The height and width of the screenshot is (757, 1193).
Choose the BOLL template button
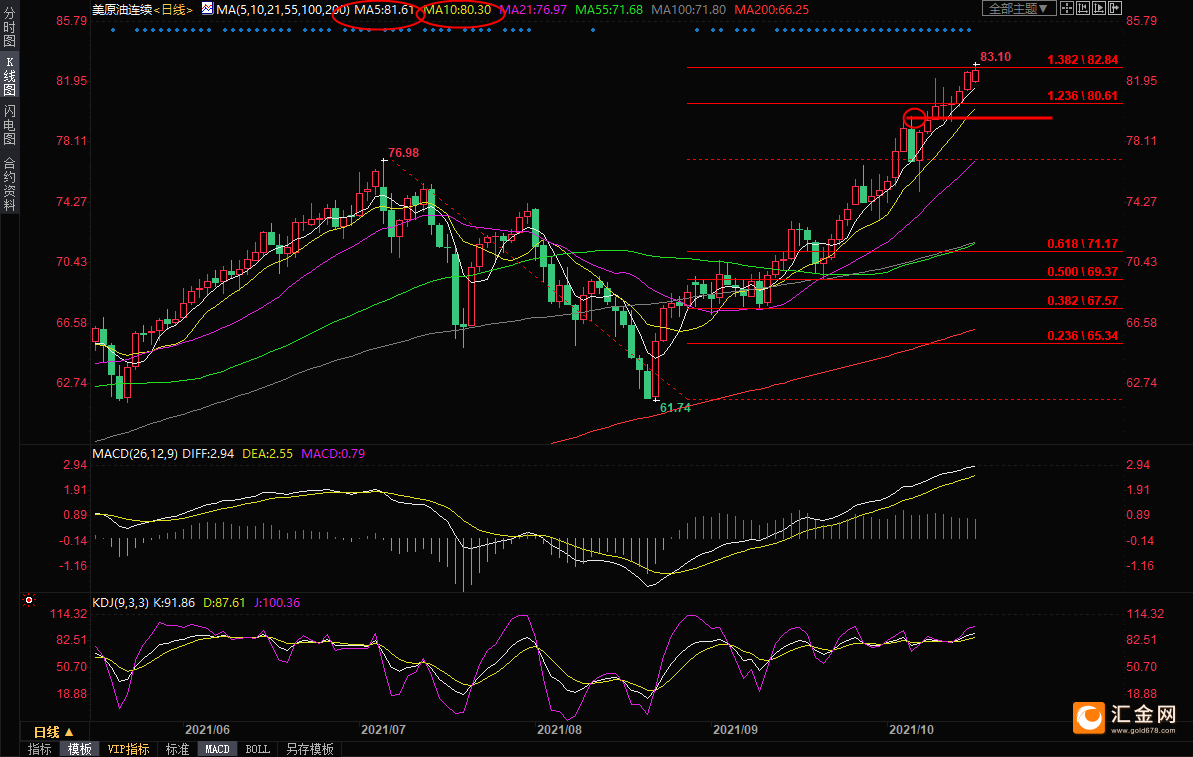tap(258, 749)
